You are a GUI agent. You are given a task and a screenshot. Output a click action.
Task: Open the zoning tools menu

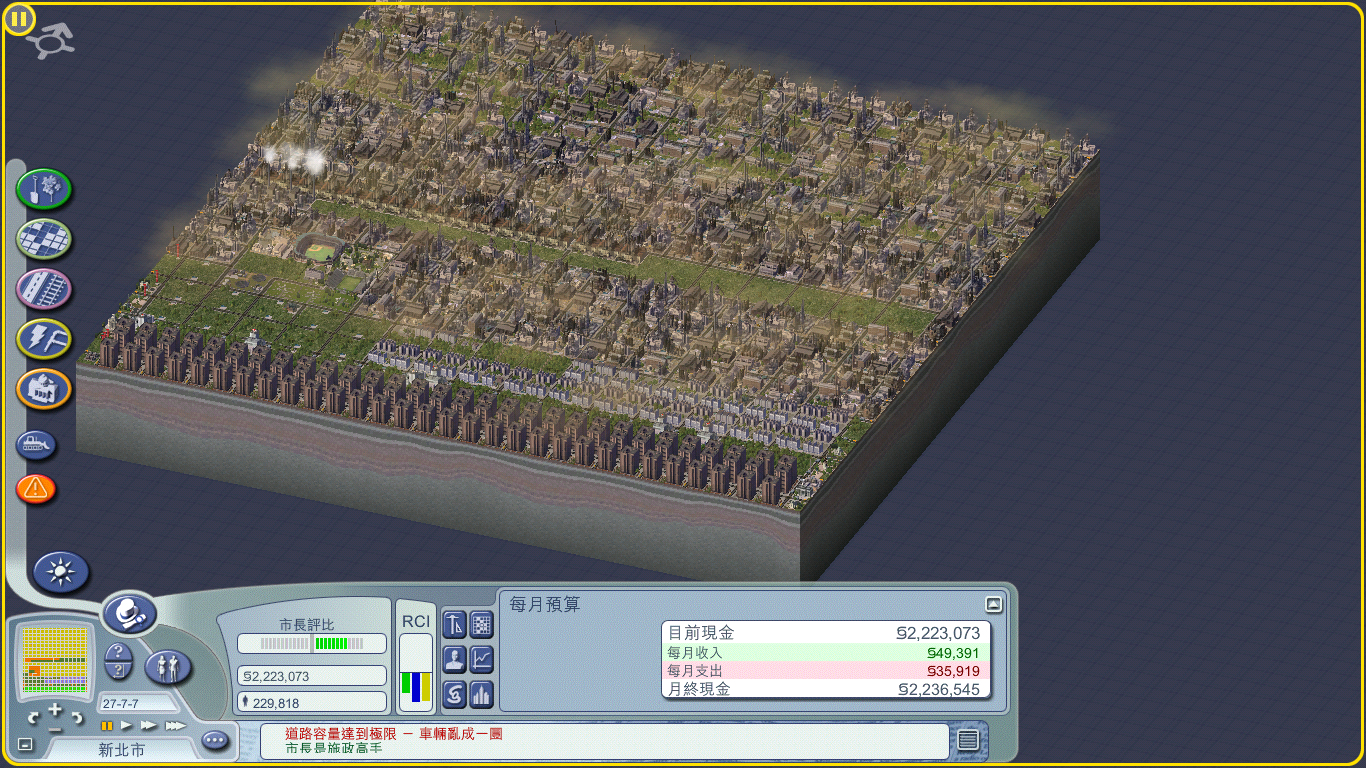pos(44,239)
